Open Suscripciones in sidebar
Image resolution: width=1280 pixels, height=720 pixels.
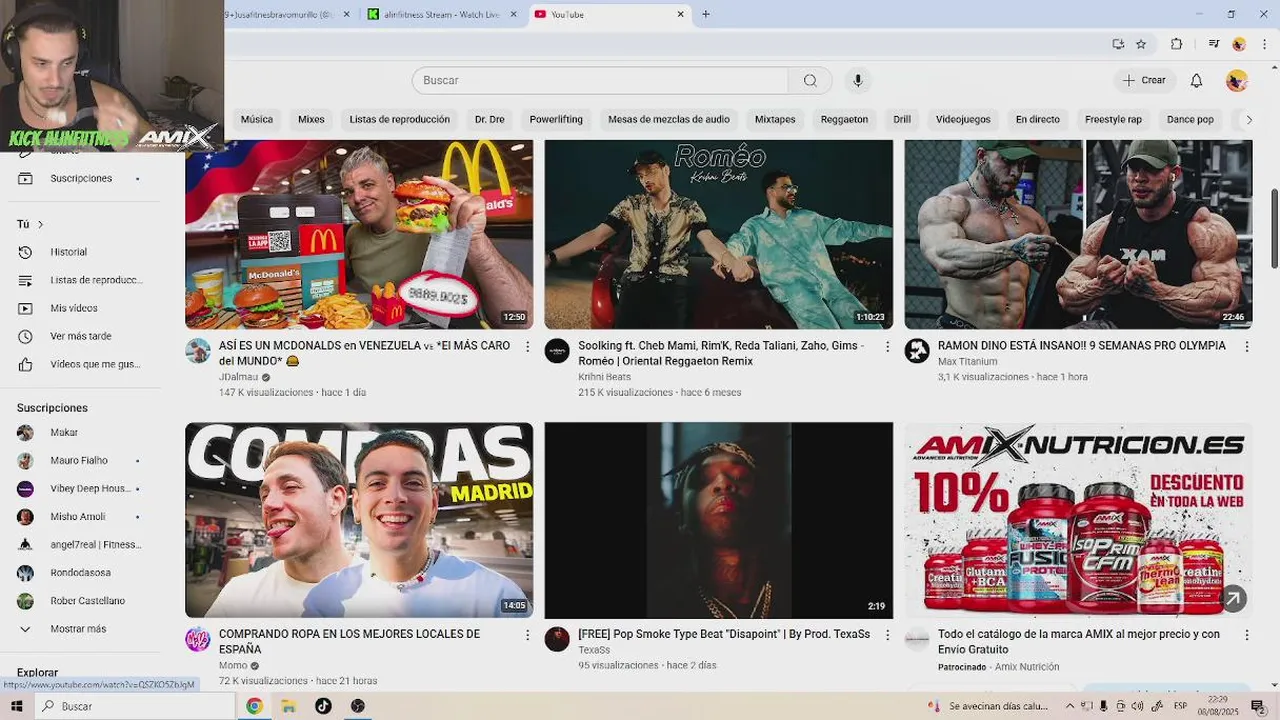[x=80, y=178]
